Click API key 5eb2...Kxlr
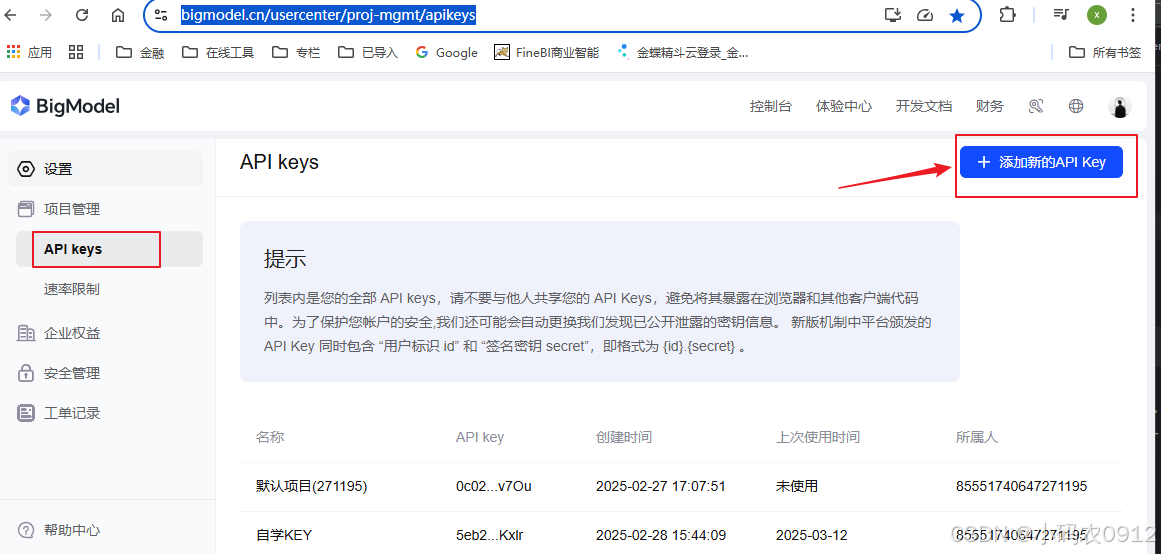This screenshot has width=1161, height=554. pyautogui.click(x=489, y=535)
